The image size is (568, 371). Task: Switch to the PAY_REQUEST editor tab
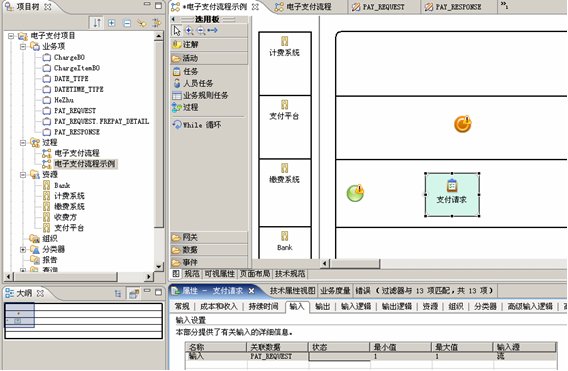pos(379,7)
